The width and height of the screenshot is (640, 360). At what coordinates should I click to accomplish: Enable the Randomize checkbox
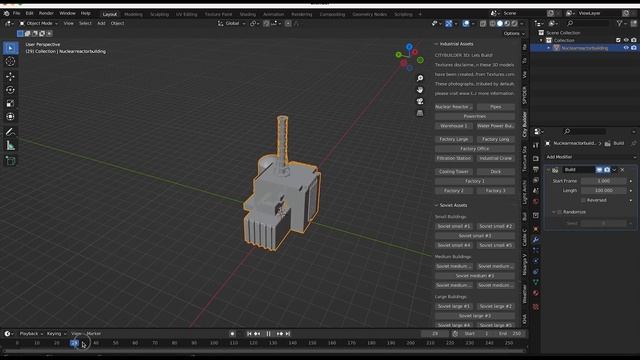[x=560, y=212]
